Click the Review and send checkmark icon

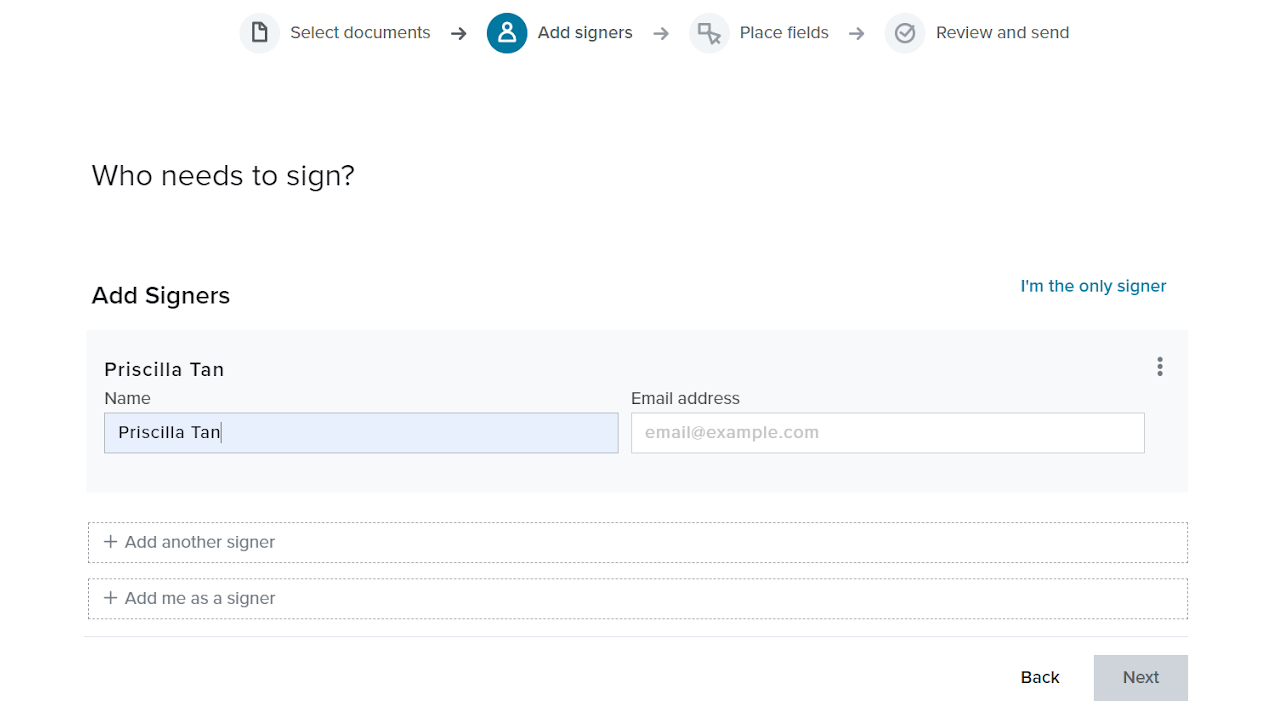905,33
